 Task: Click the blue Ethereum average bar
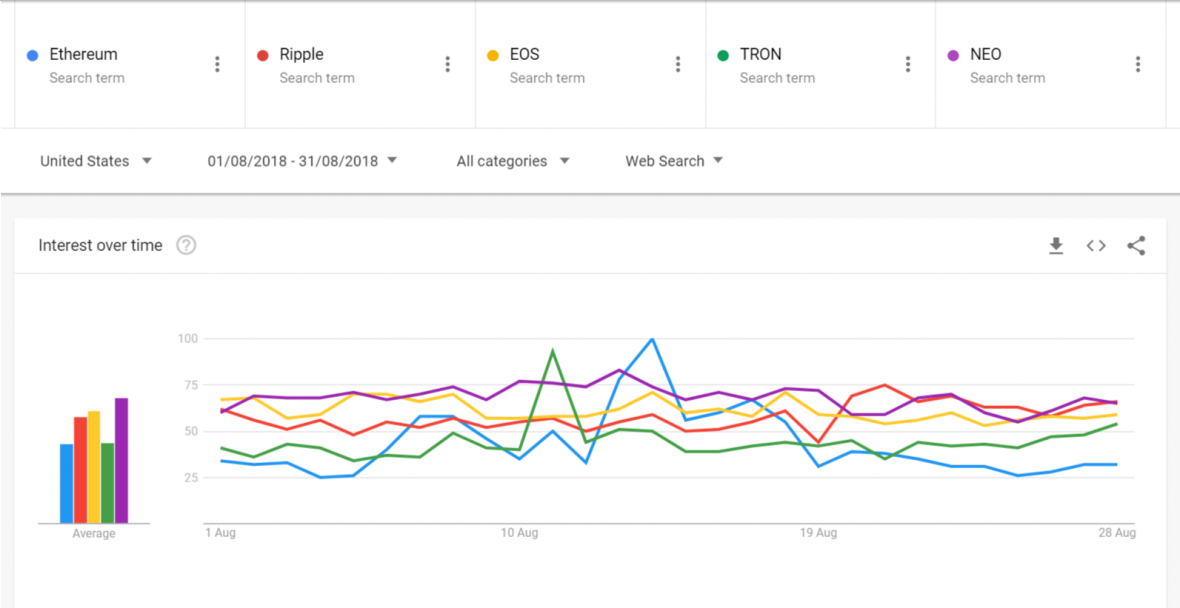pos(66,484)
